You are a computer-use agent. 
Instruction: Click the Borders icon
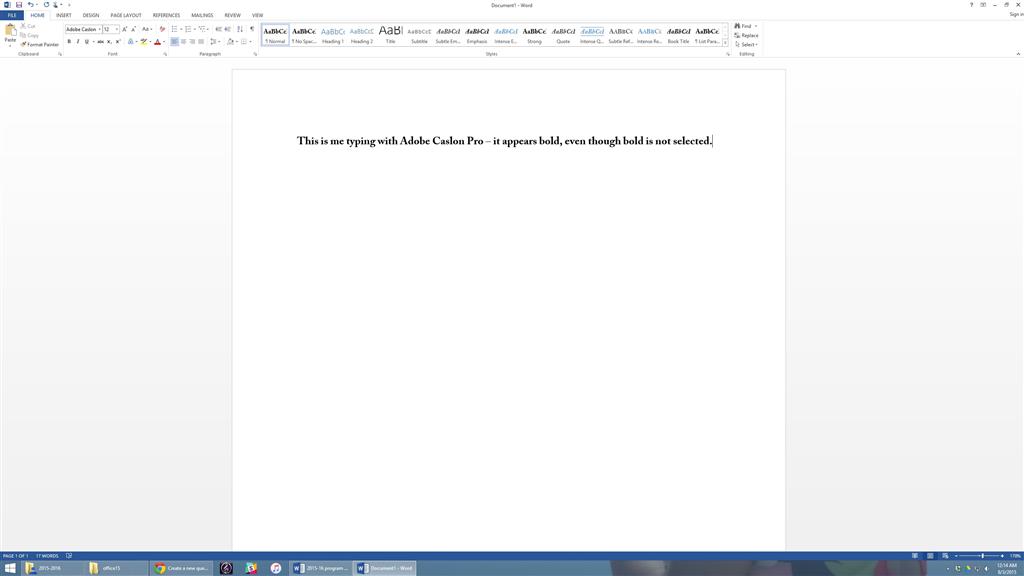(x=244, y=41)
